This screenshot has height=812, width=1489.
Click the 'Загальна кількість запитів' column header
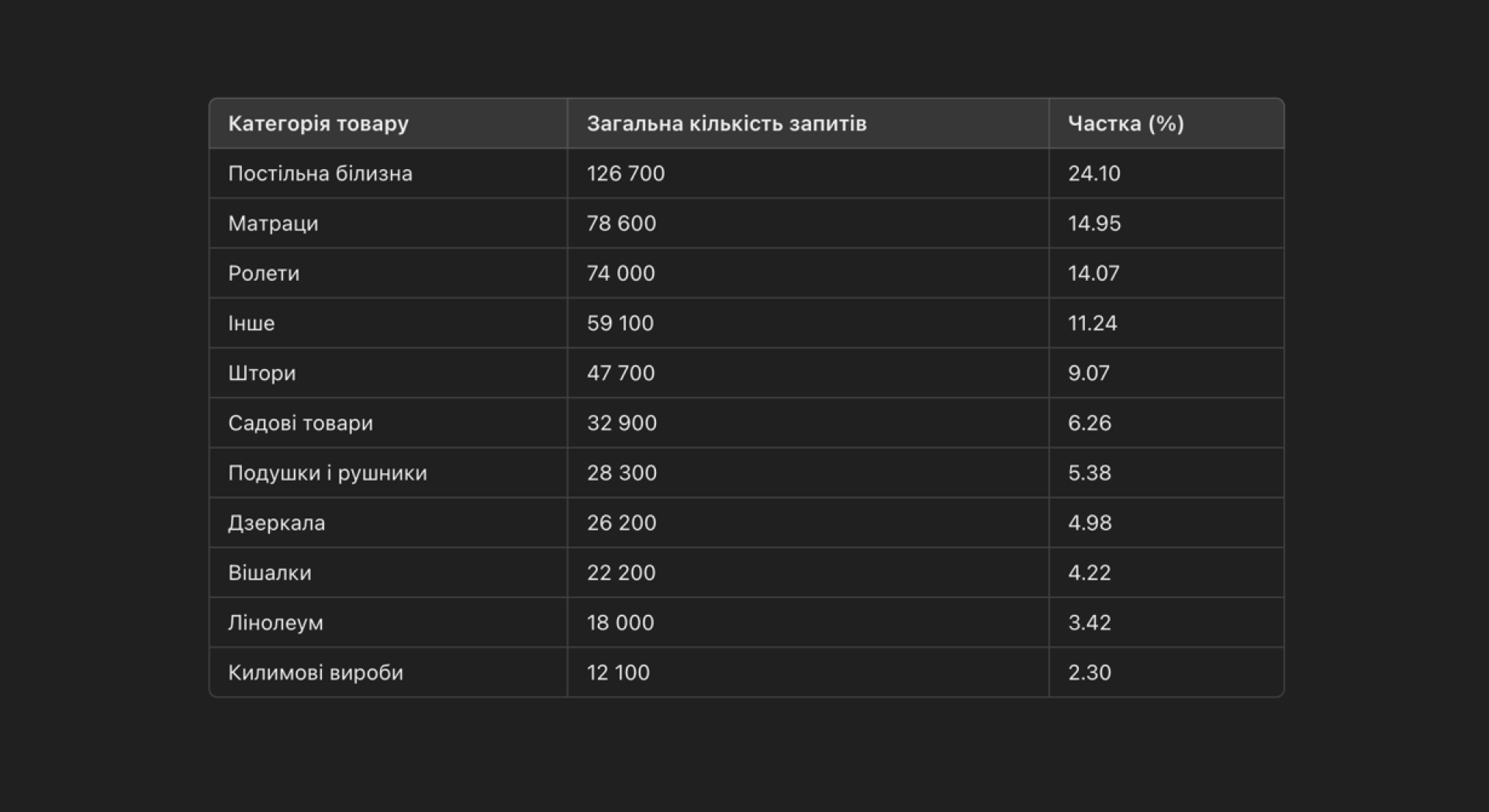[x=808, y=123]
